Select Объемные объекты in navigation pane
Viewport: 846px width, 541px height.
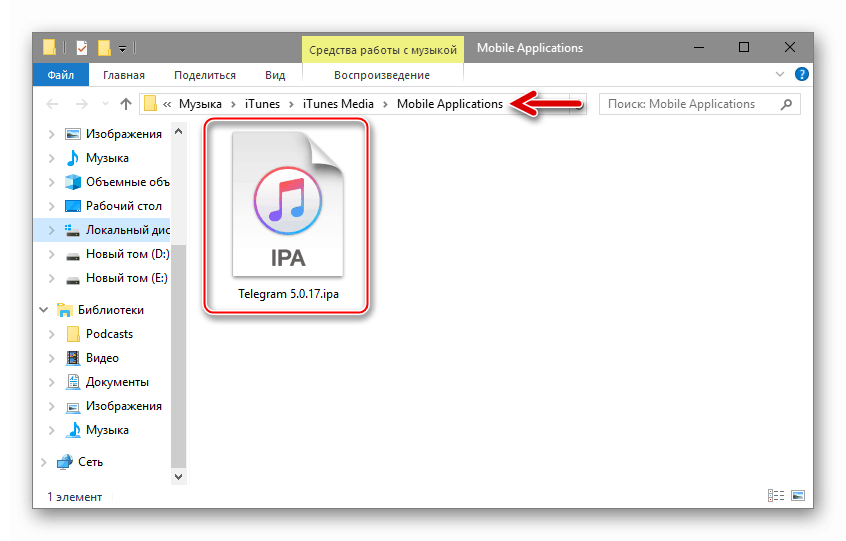tap(127, 182)
